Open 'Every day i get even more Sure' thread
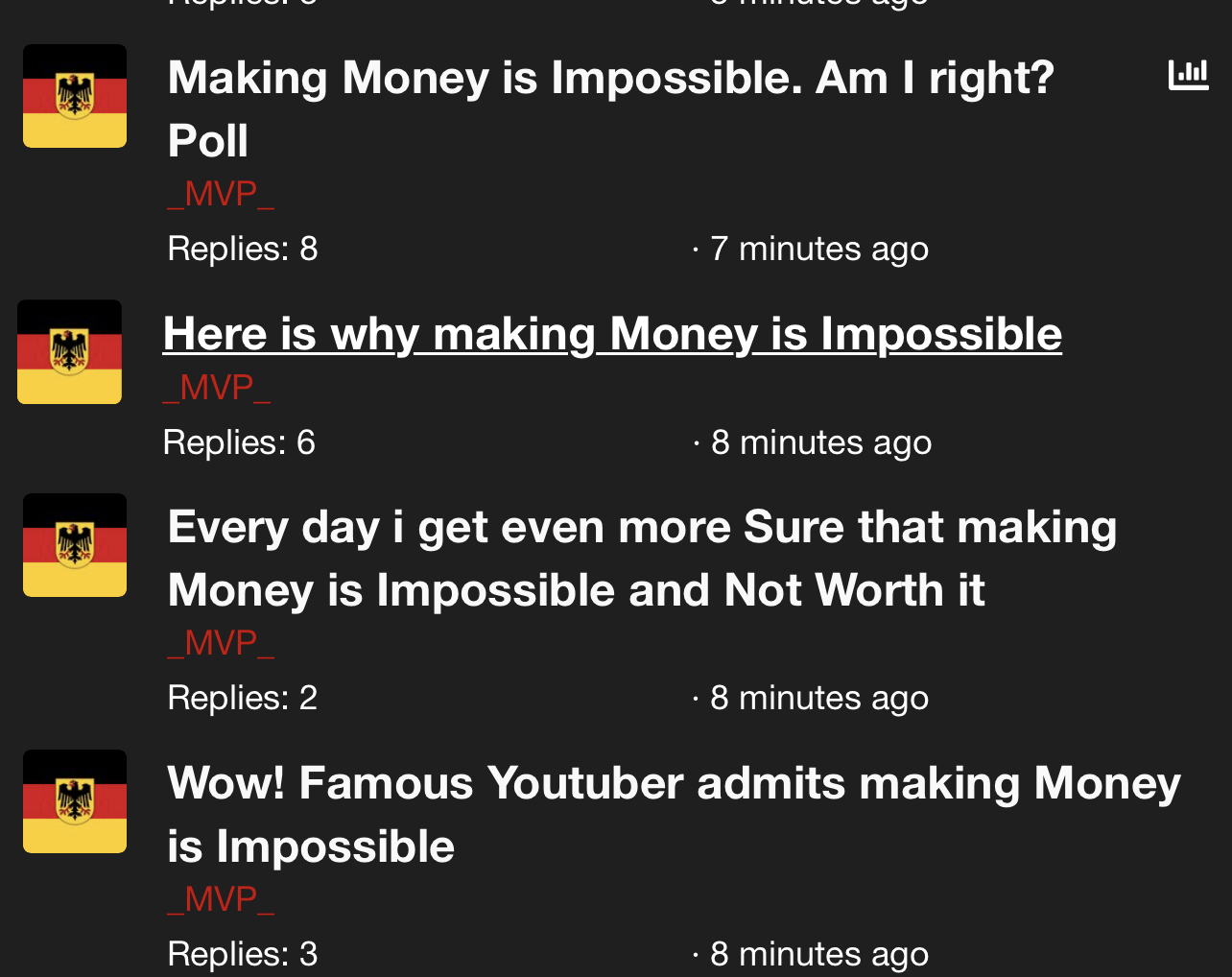 coord(642,558)
